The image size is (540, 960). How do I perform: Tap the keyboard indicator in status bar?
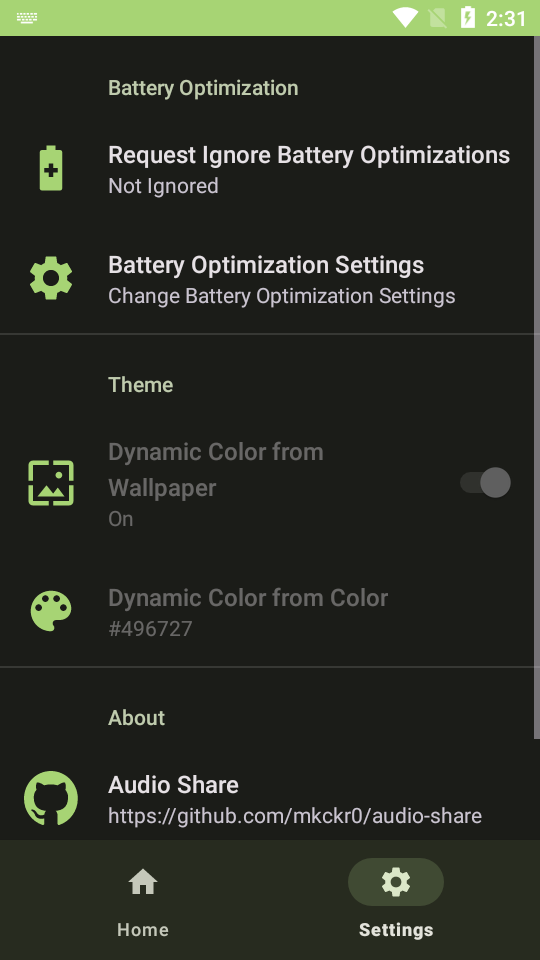click(x=28, y=18)
